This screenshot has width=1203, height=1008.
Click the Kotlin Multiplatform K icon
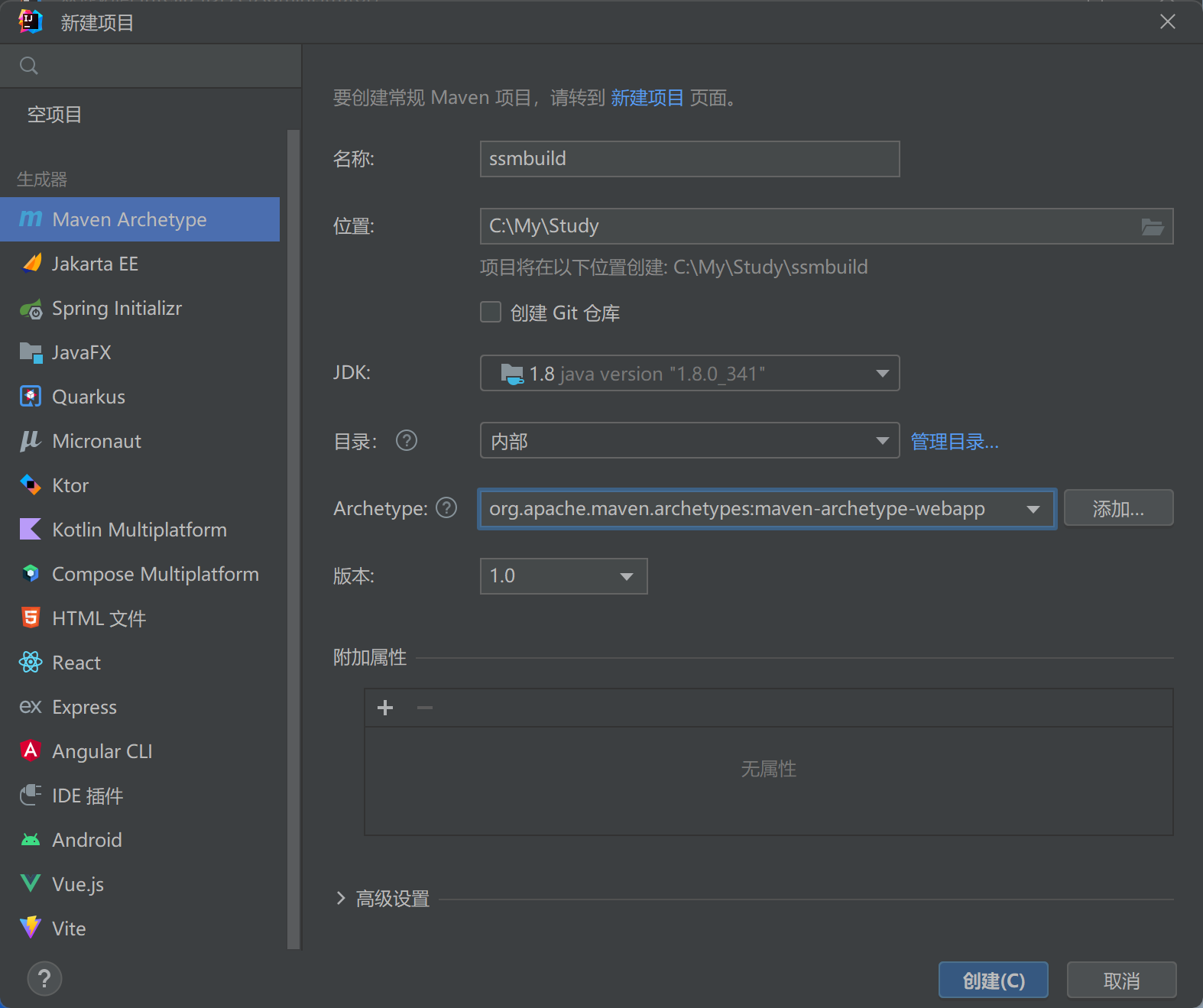(31, 529)
